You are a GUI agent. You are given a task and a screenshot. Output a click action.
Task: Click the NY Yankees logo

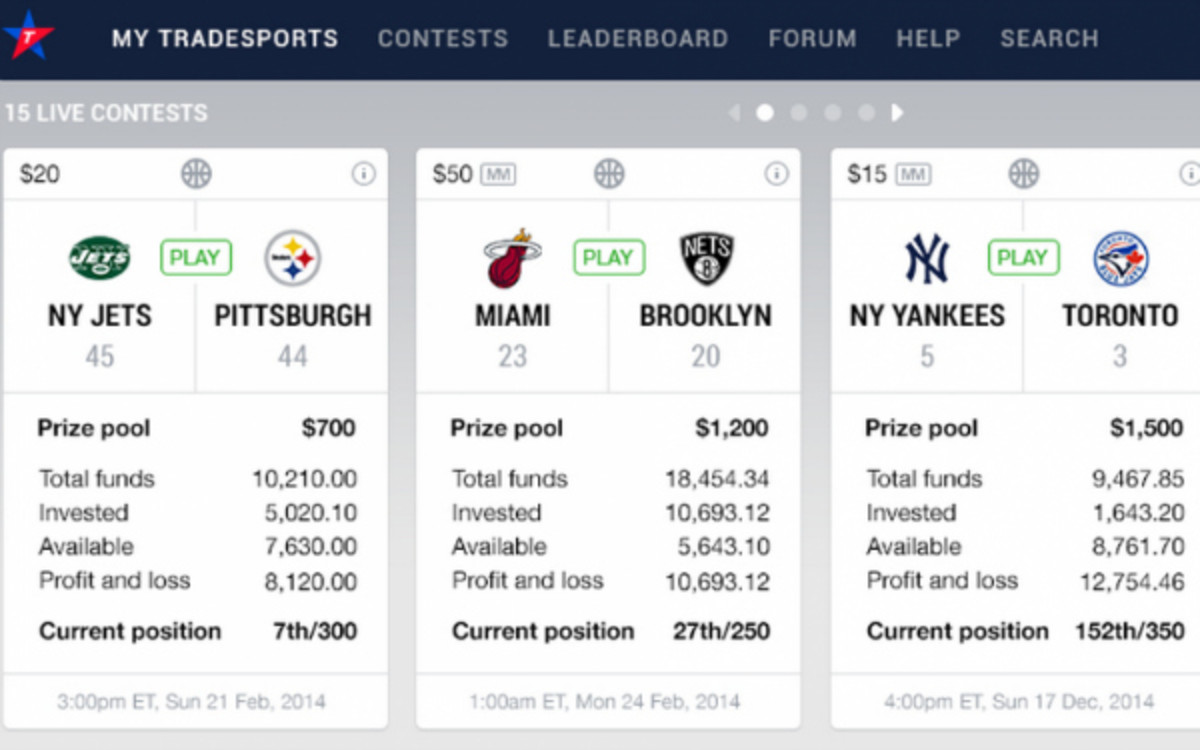(926, 256)
